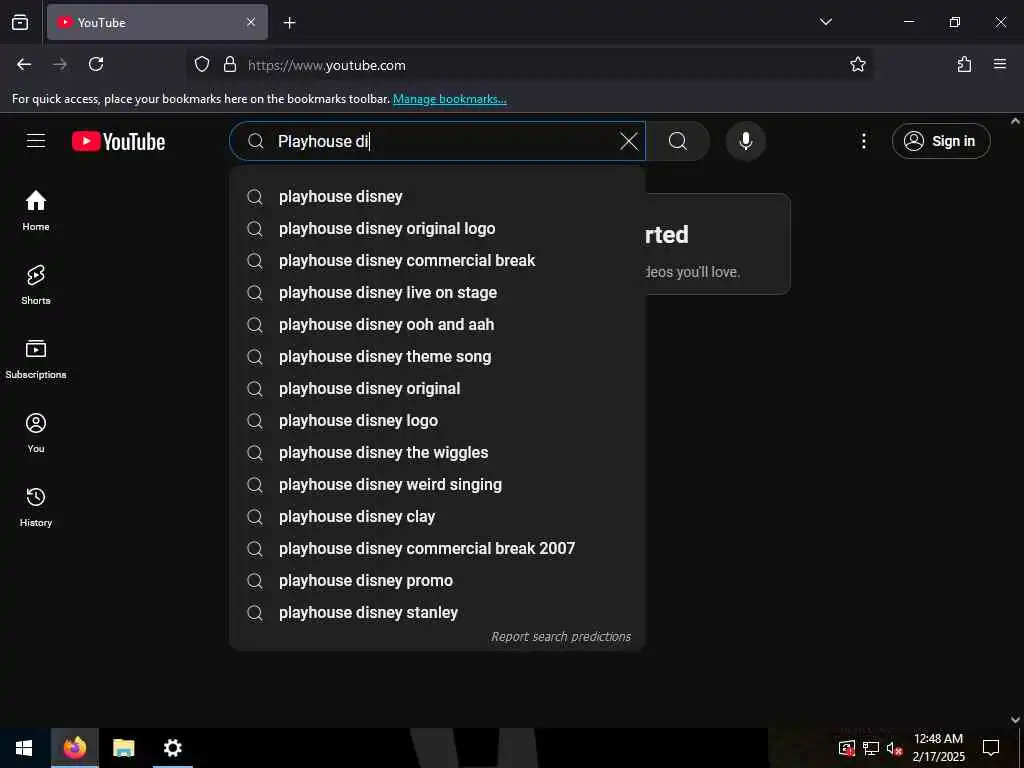
Task: Submit search with magnifier button
Action: [x=678, y=141]
